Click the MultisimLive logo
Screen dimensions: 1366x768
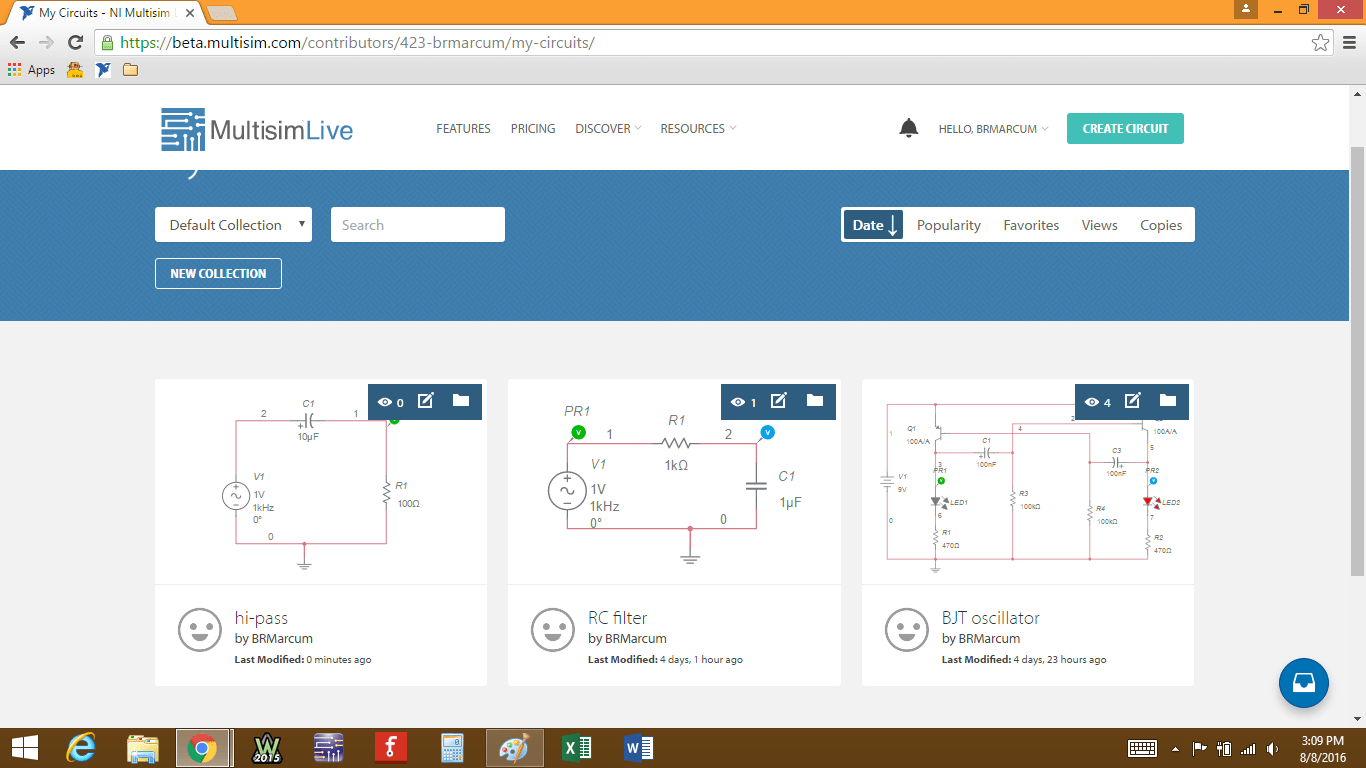(x=256, y=128)
